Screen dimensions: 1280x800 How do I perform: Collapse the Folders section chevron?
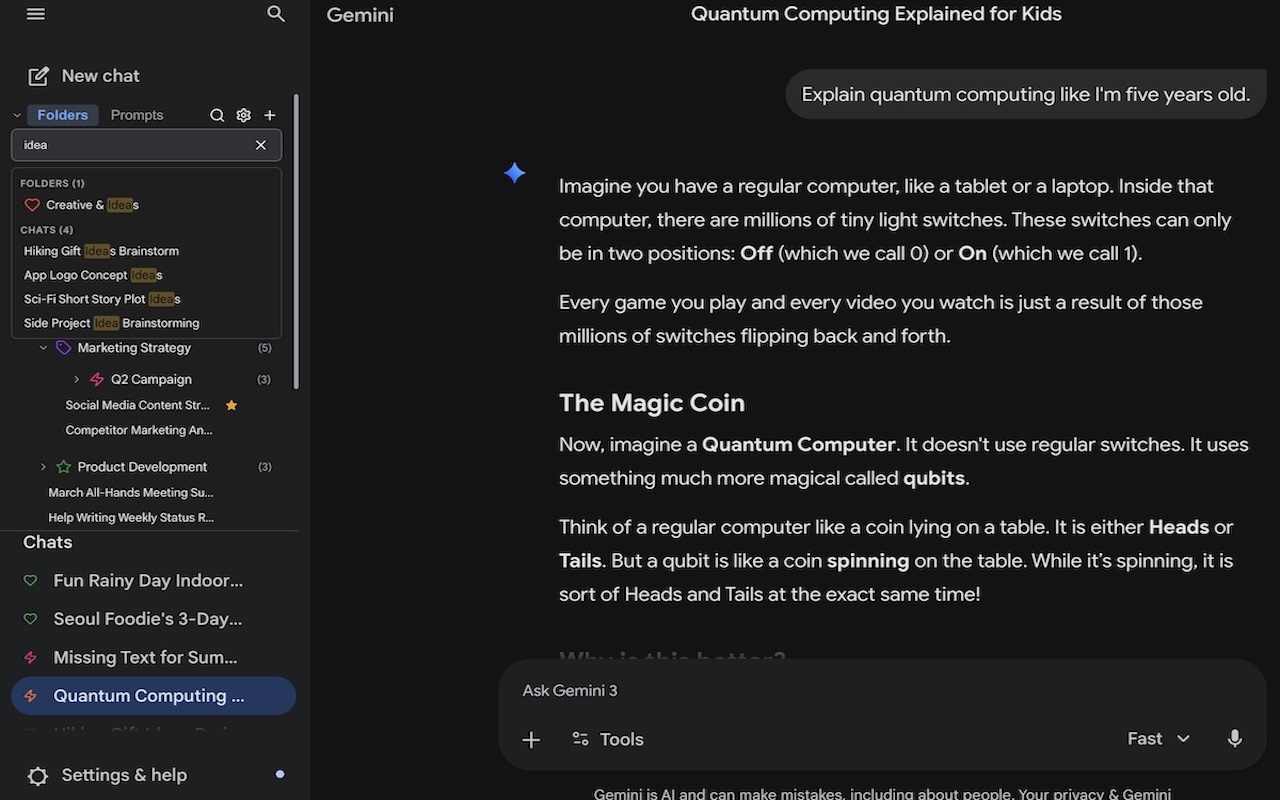tap(17, 115)
